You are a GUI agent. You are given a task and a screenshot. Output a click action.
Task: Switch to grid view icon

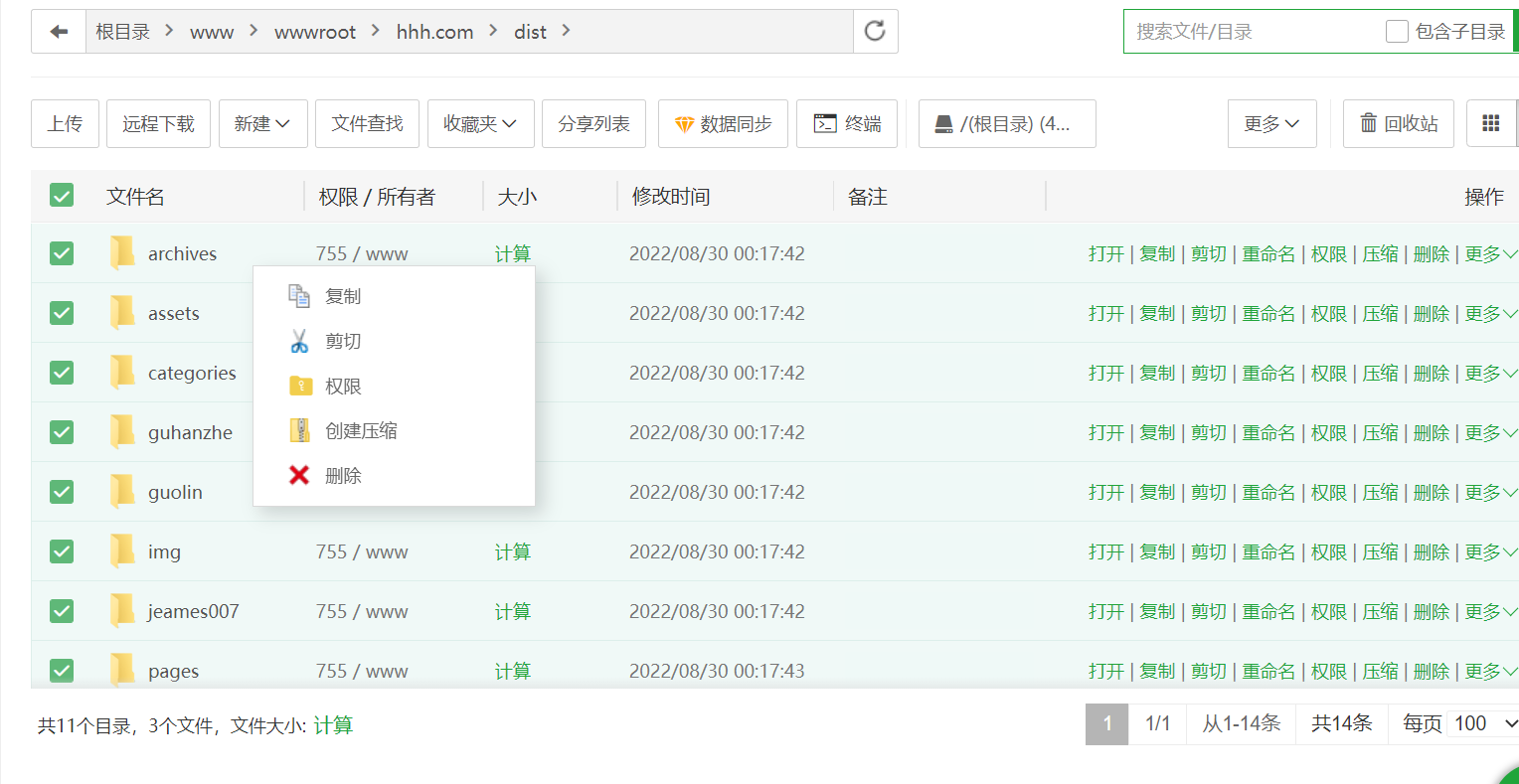click(x=1490, y=123)
